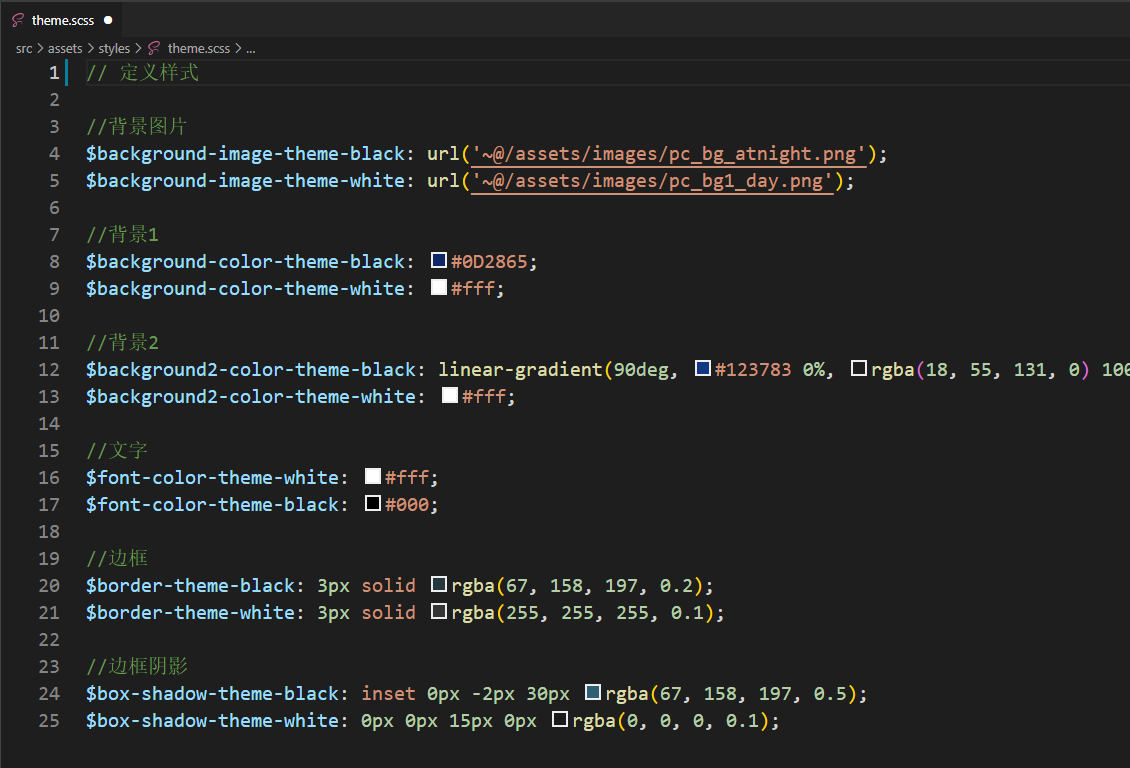
Task: Click the $background-image-theme-black variable
Action: click(x=245, y=154)
